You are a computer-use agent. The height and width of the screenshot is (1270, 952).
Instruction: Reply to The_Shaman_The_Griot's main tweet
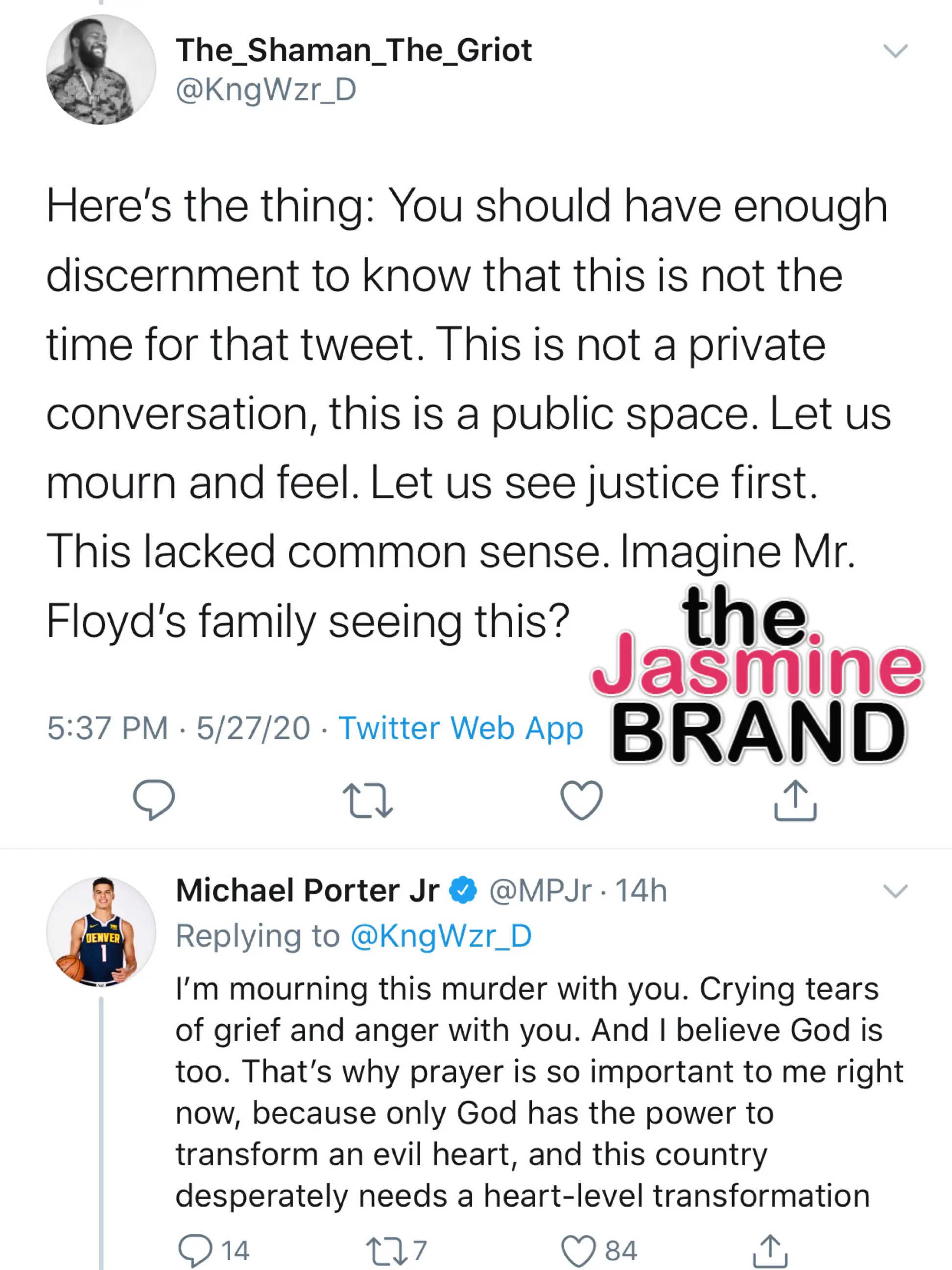coord(154,799)
